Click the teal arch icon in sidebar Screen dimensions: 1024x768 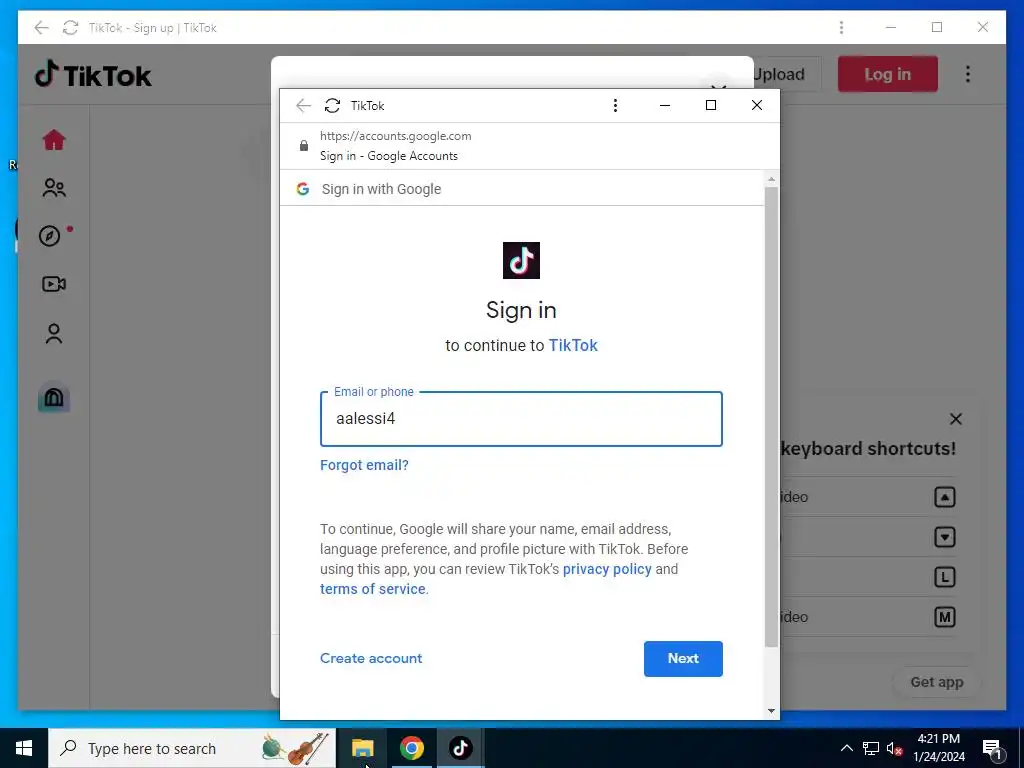(54, 396)
